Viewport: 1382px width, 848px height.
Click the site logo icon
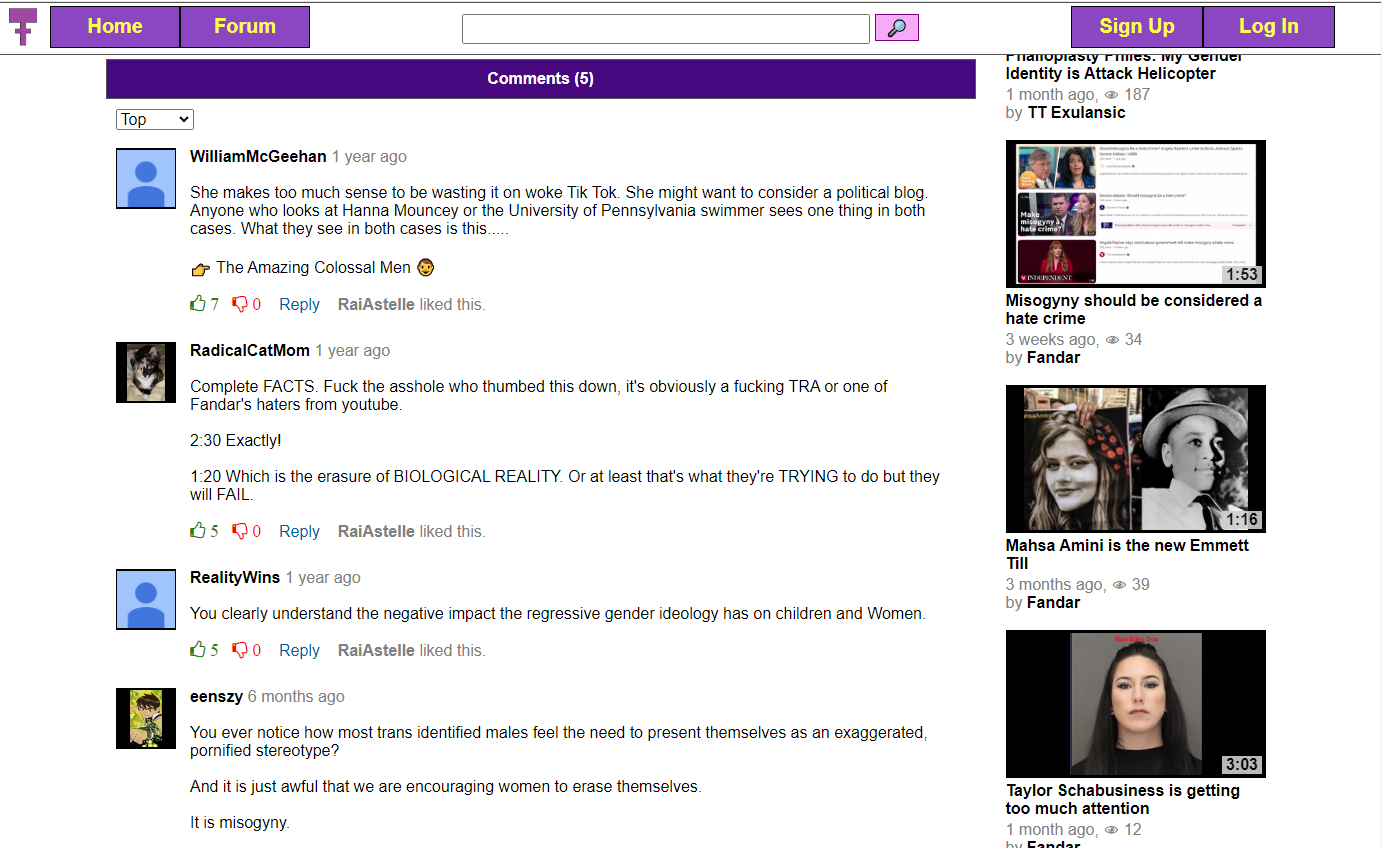tap(22, 27)
